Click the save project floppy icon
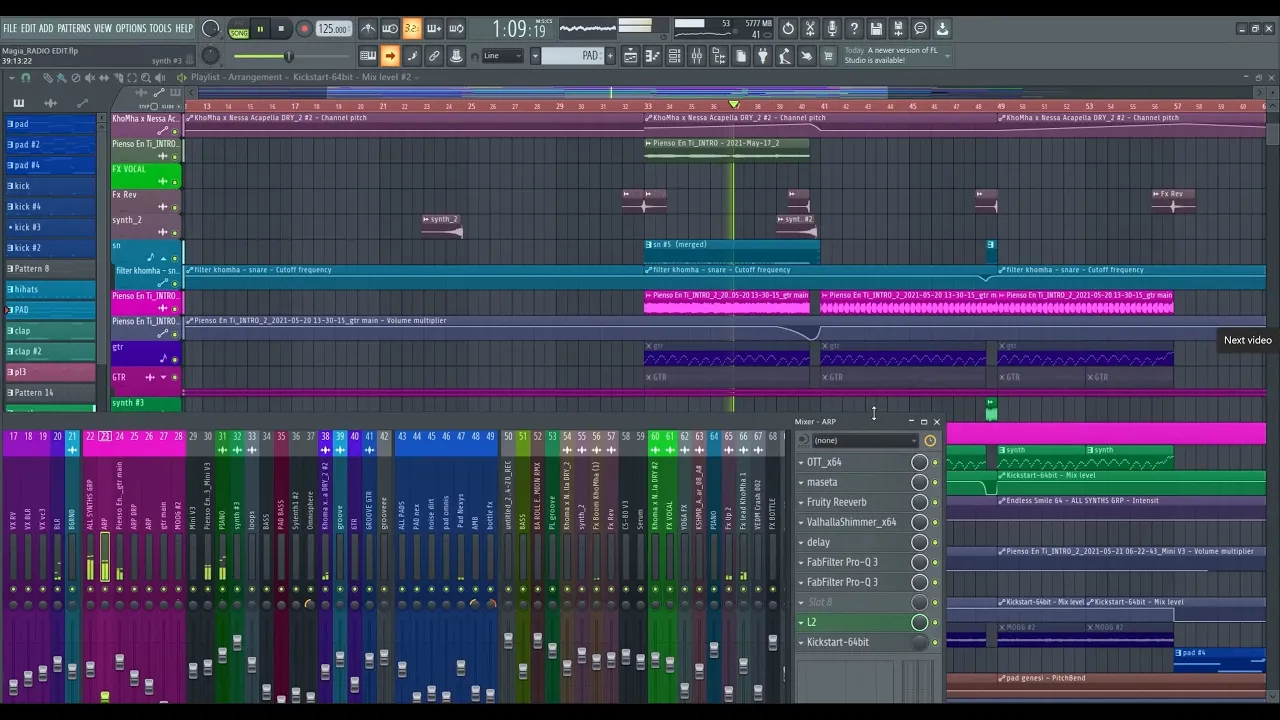Image resolution: width=1280 pixels, height=720 pixels. 876,29
